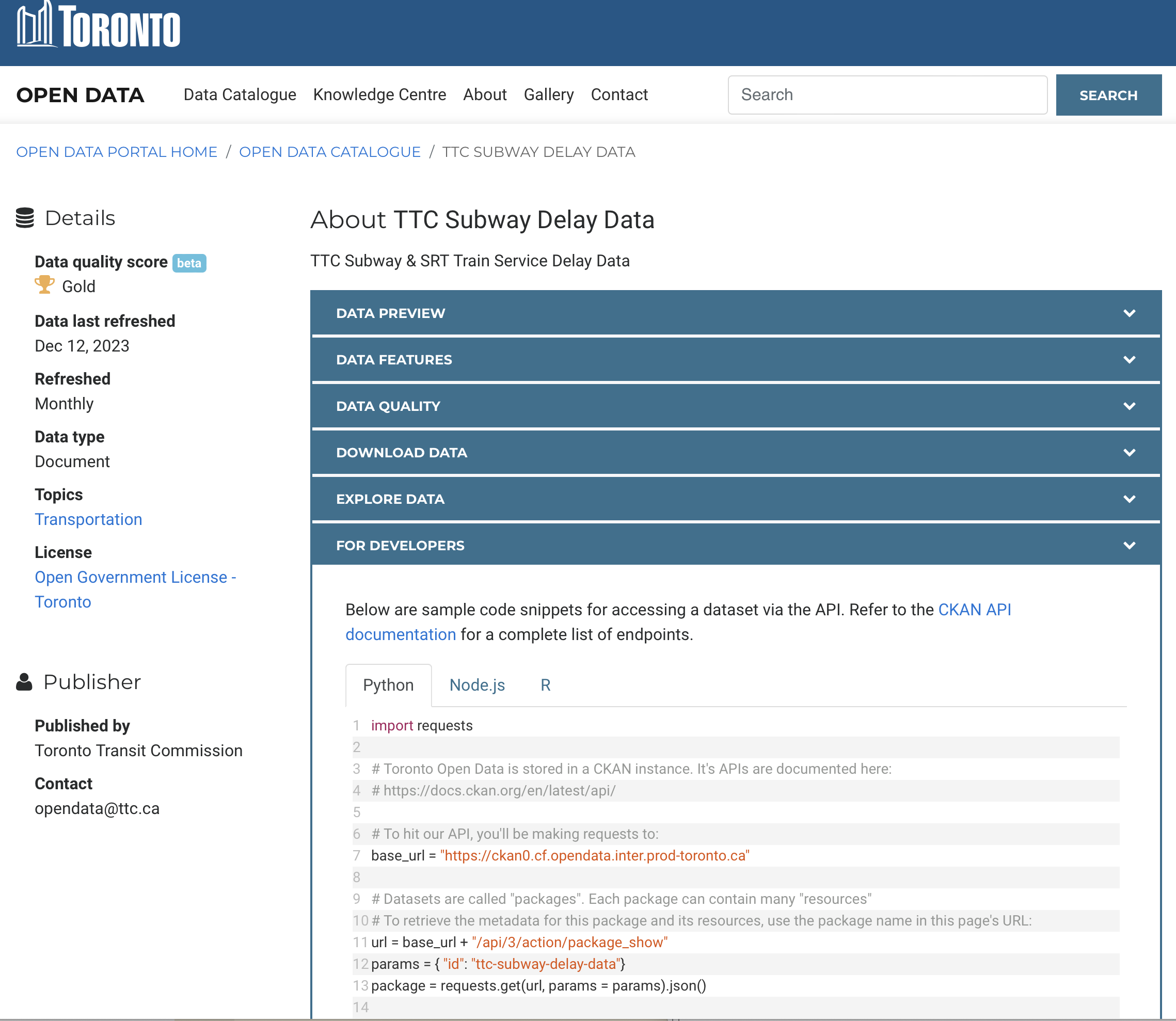The image size is (1176, 1021).
Task: Click the 'Toronto Transit Commission' publisher name
Action: tap(138, 751)
